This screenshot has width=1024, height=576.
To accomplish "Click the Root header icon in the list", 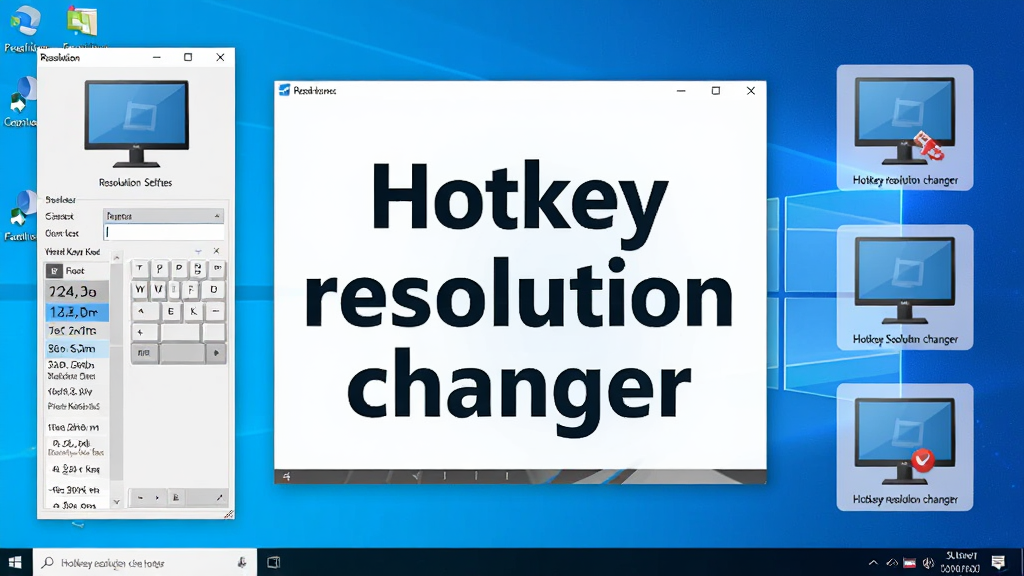I will coord(54,270).
